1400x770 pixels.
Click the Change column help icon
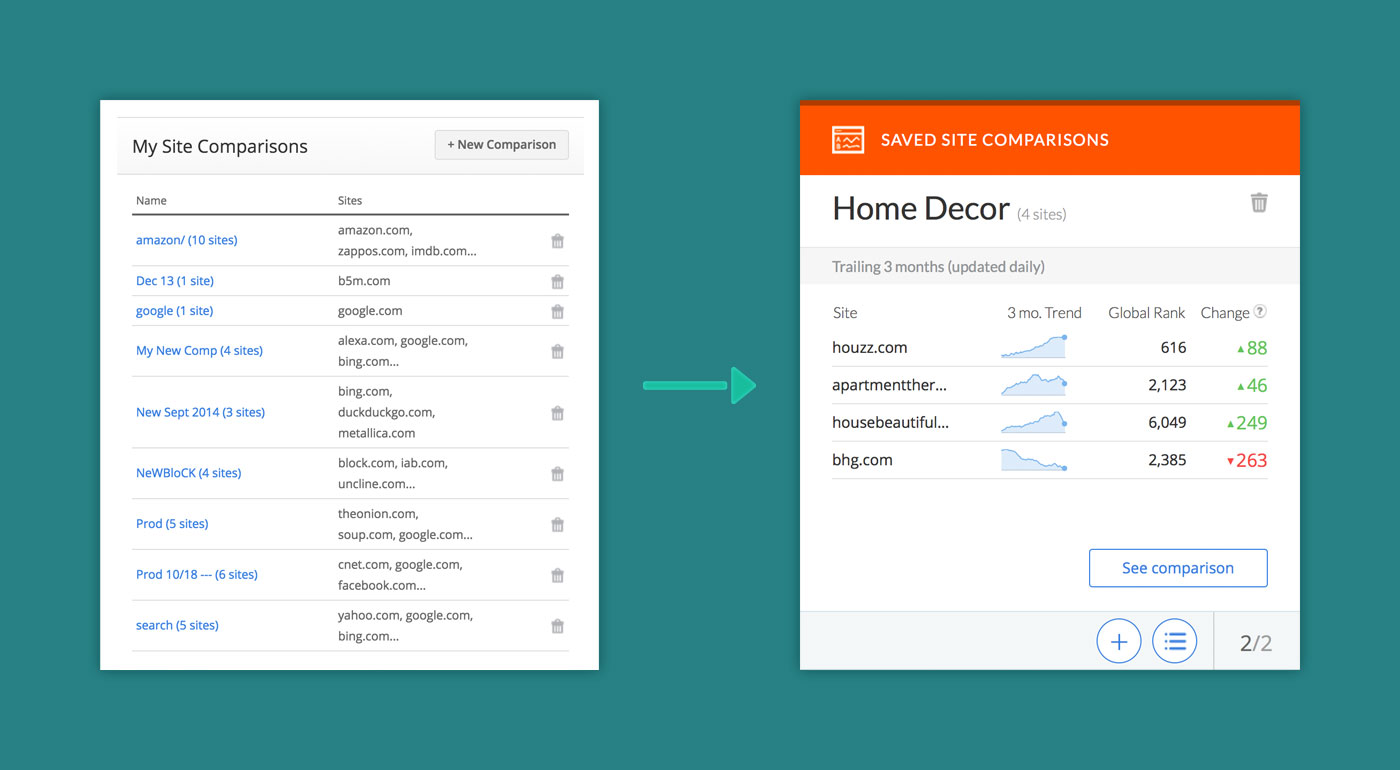(x=1260, y=312)
